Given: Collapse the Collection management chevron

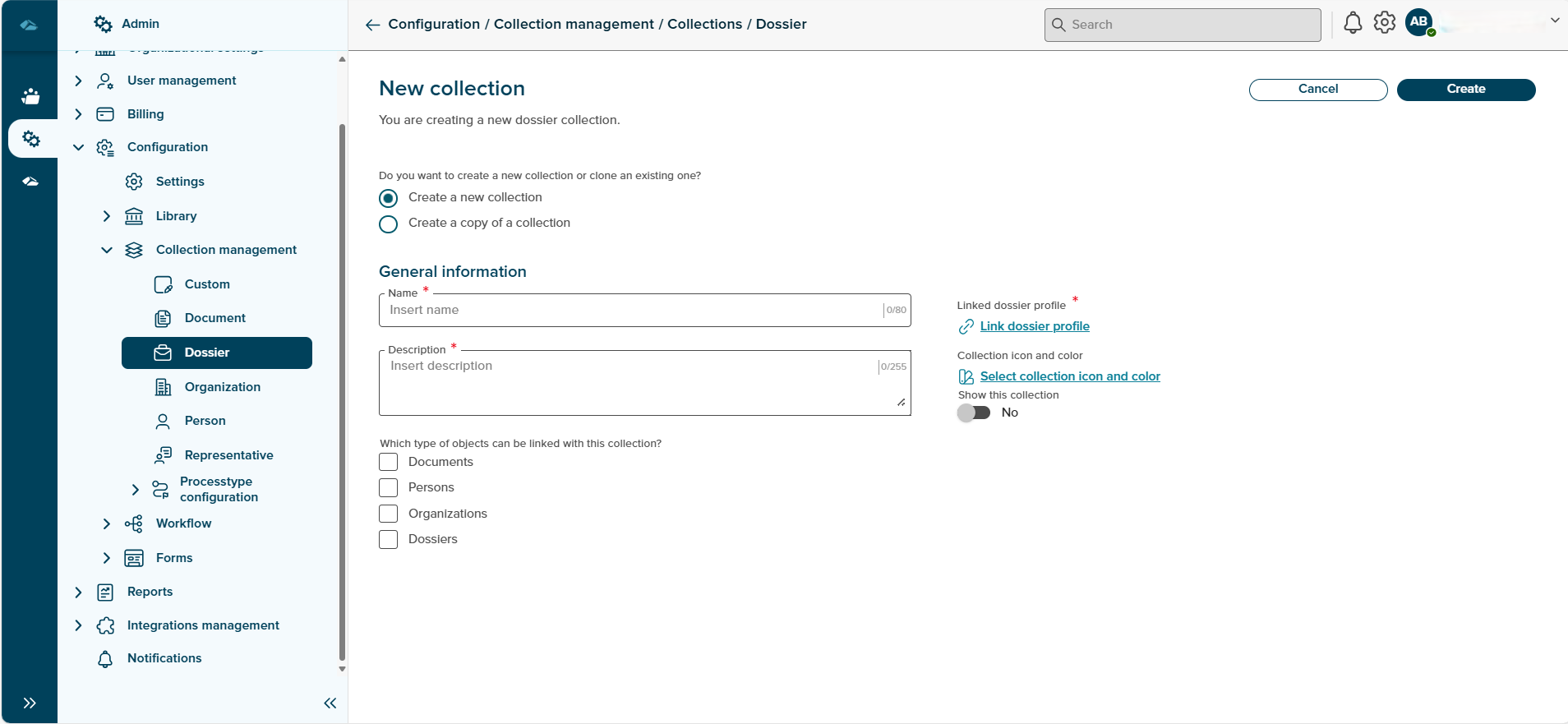Looking at the screenshot, I should click(106, 250).
